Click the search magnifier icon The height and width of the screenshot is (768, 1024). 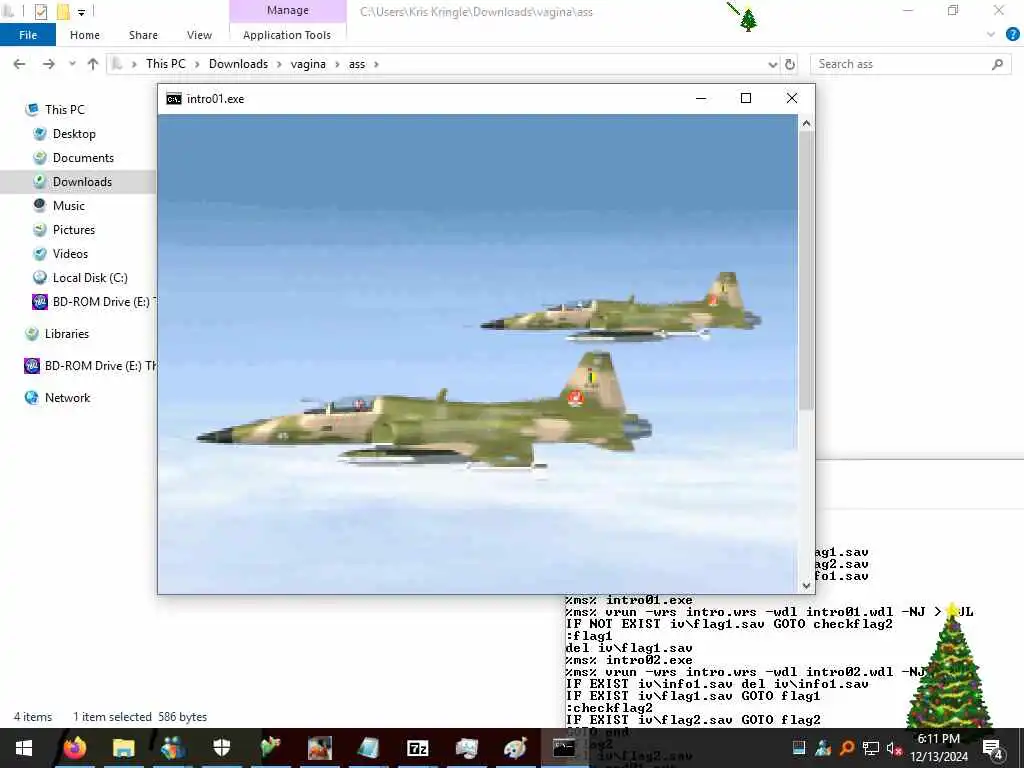tap(997, 64)
